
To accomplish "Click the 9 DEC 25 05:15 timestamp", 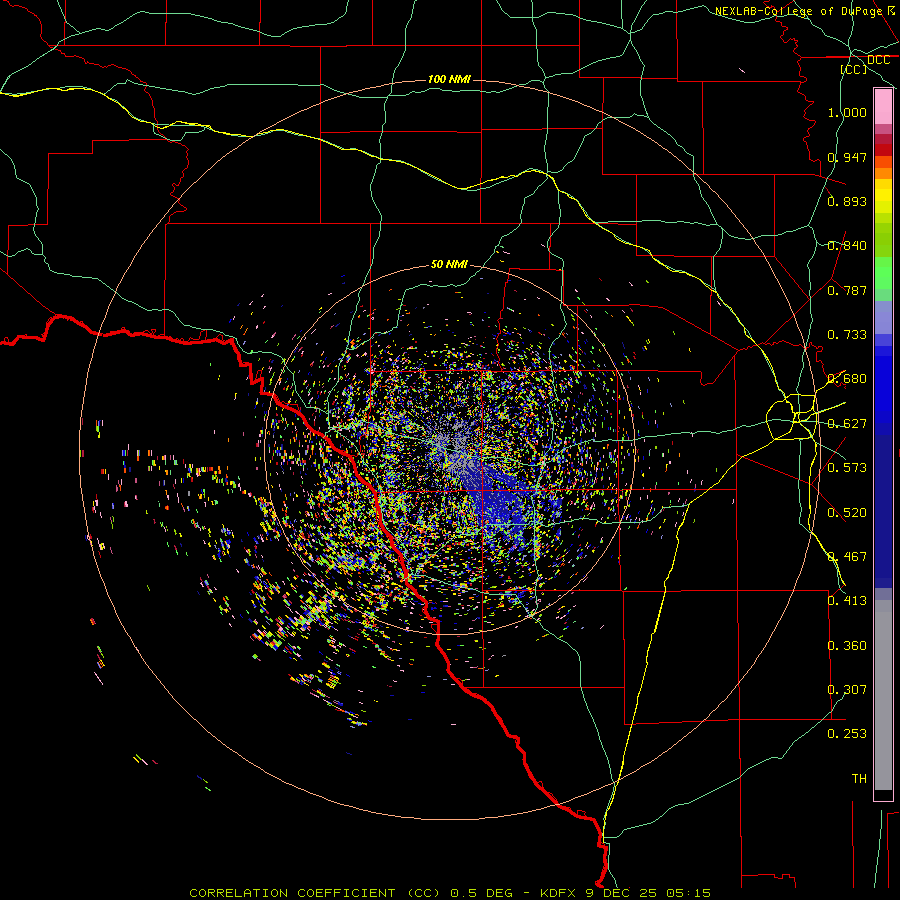I will [x=648, y=893].
